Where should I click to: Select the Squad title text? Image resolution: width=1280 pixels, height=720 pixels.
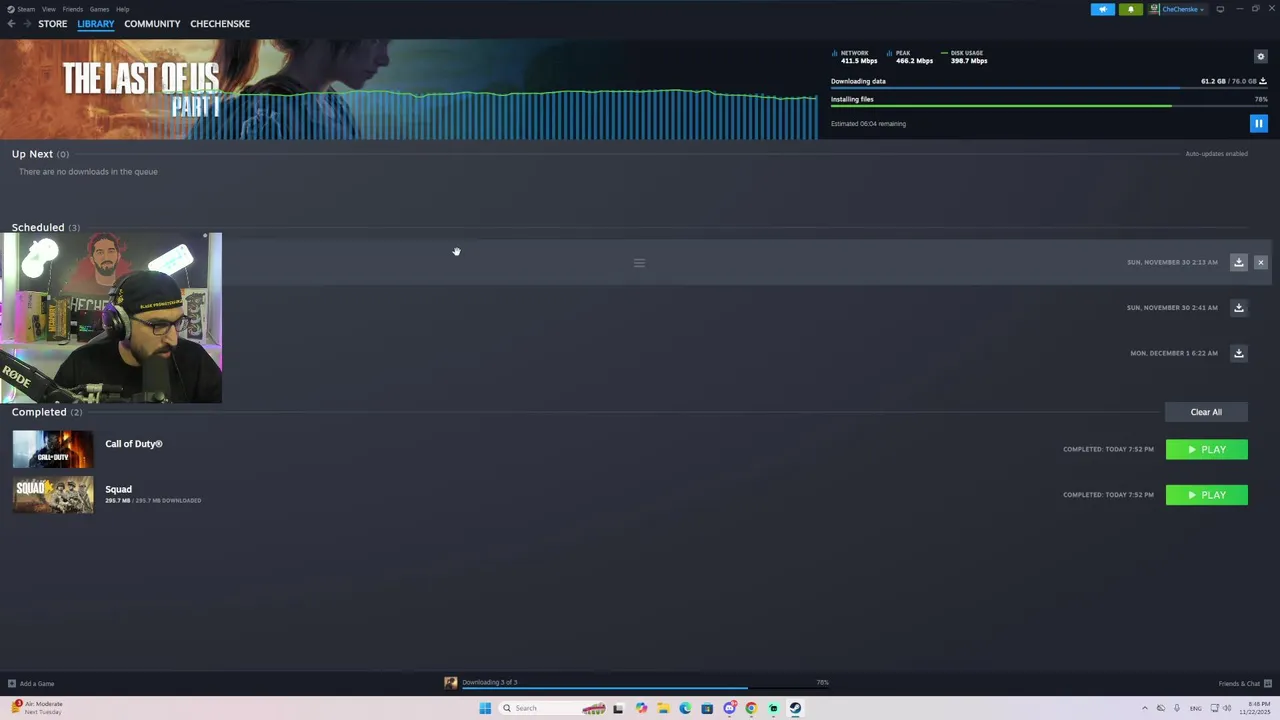[x=118, y=489]
